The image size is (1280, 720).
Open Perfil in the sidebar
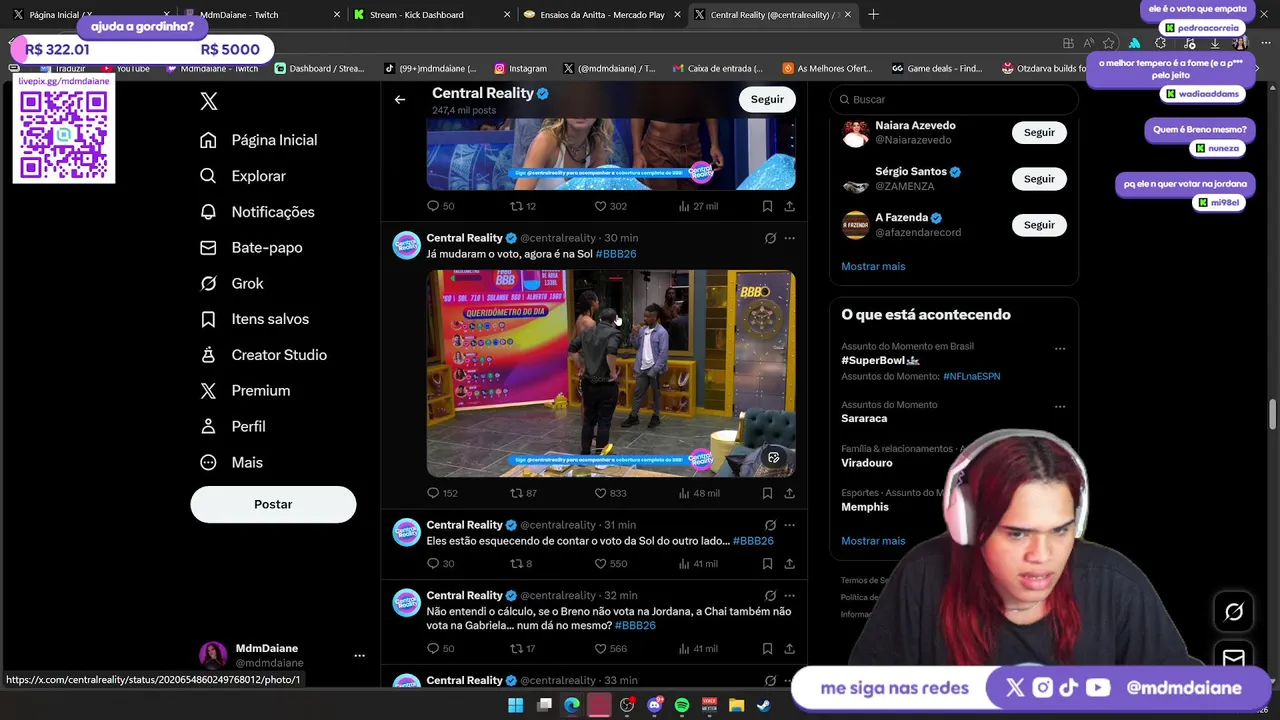(x=233, y=426)
